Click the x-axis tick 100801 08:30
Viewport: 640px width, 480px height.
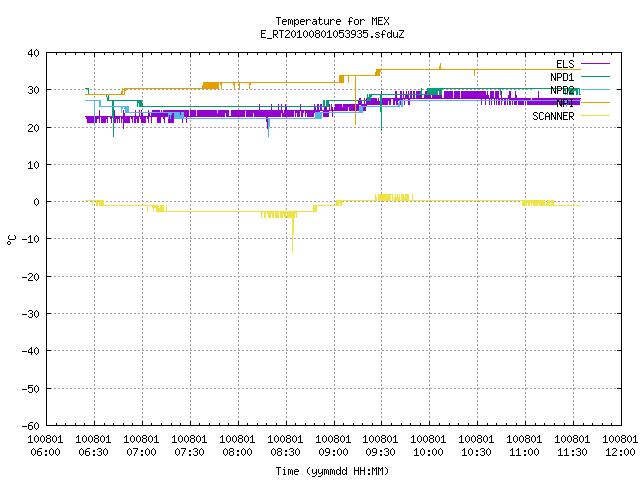tap(285, 445)
